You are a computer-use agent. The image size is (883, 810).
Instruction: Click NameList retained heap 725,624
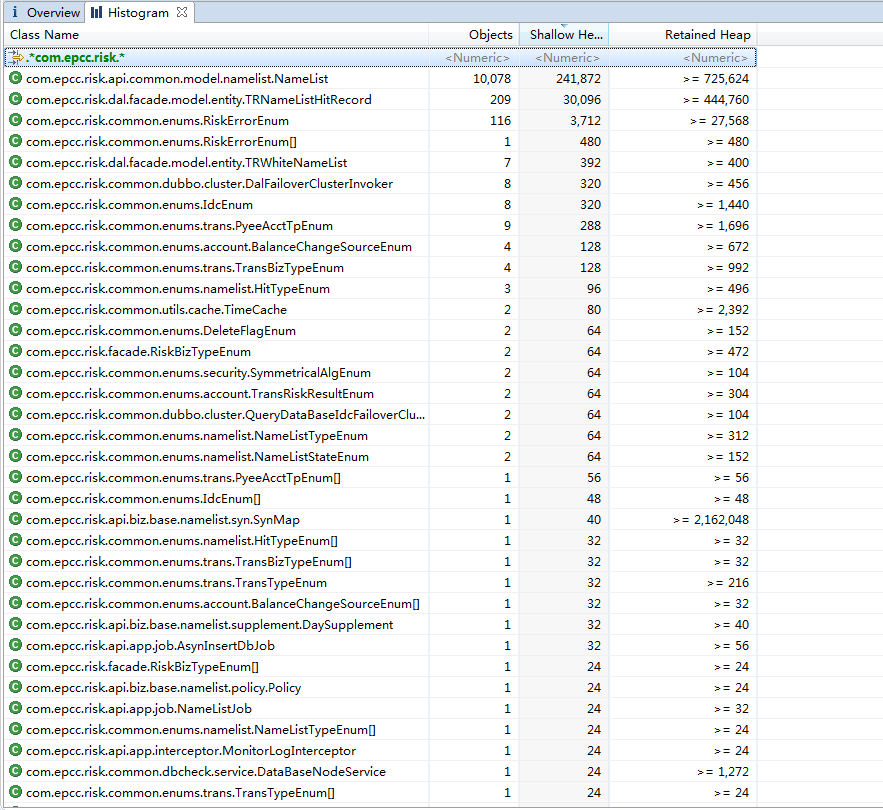tap(716, 78)
